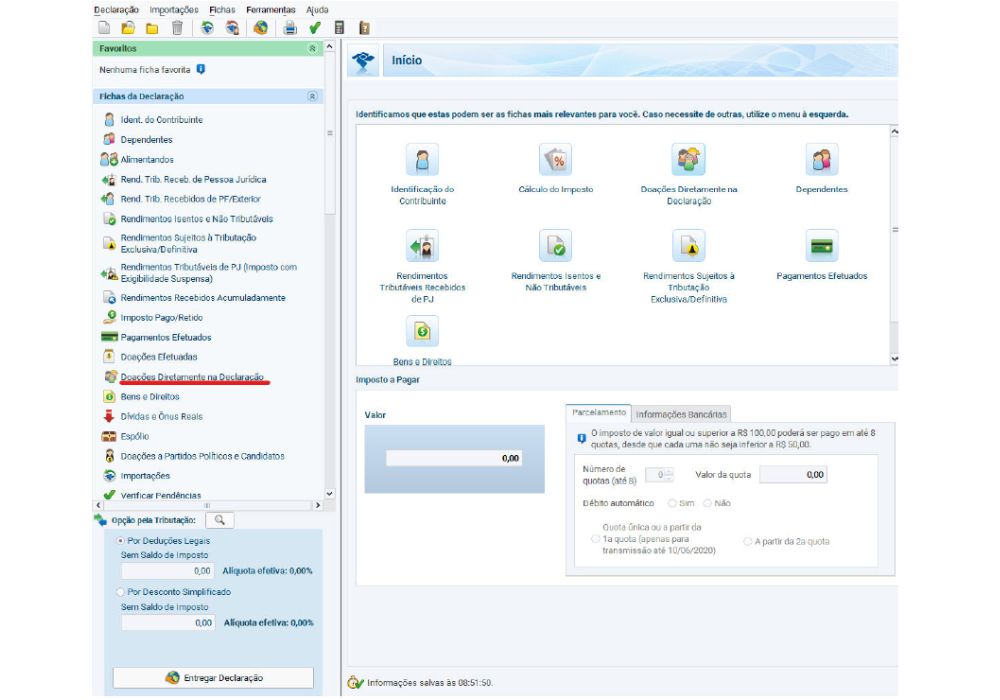Select Por Desconto Simplificado option

(x=121, y=592)
